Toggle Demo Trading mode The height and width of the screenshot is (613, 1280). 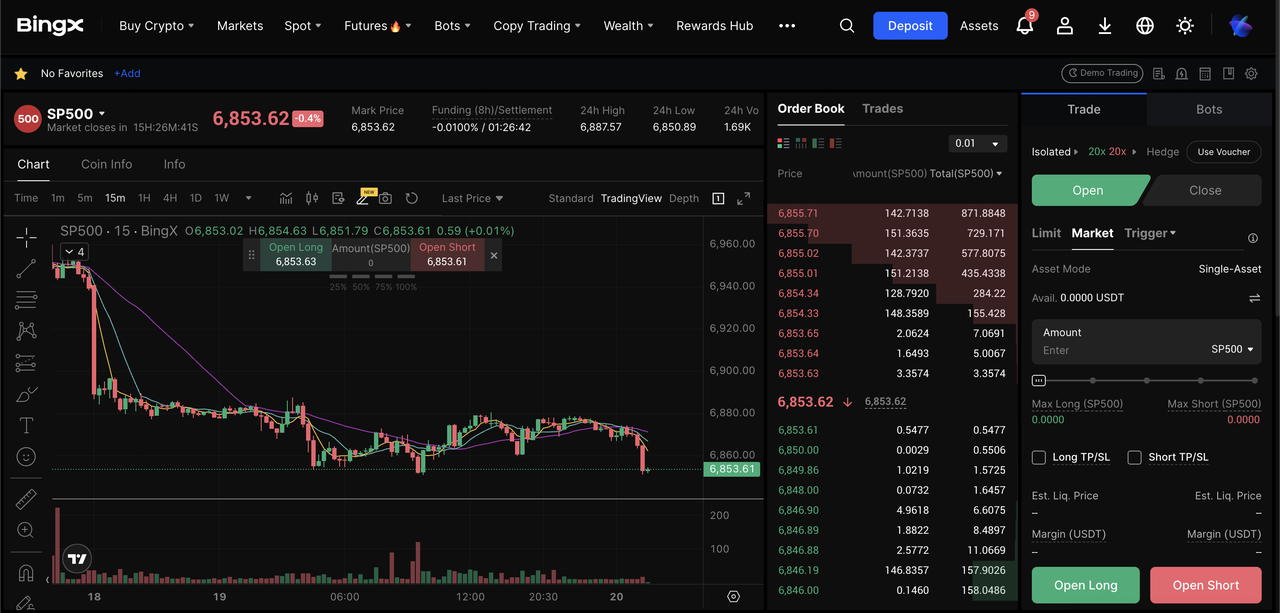1101,73
